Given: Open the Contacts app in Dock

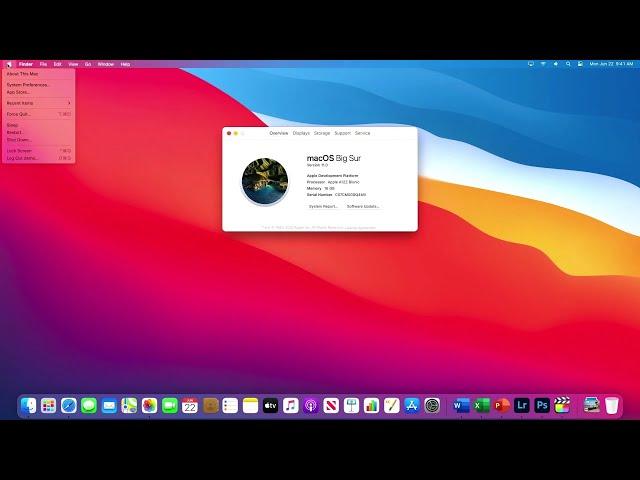Looking at the screenshot, I should click(x=210, y=405).
